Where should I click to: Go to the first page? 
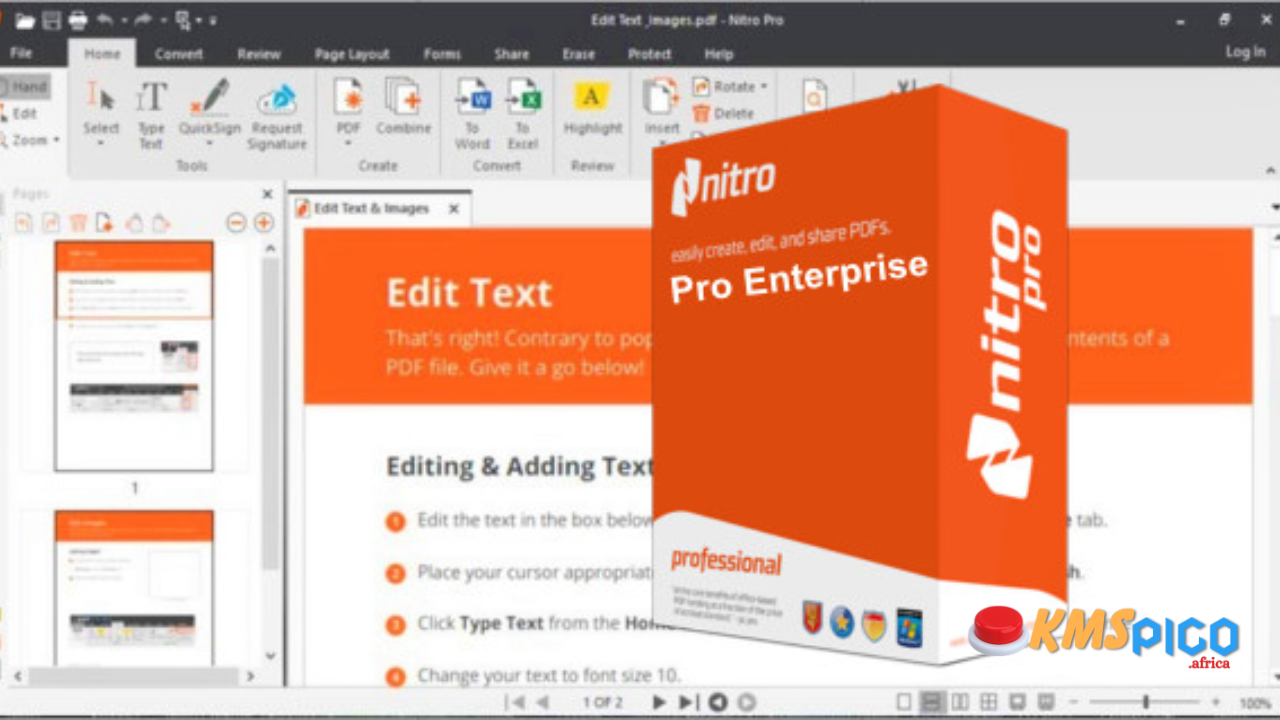click(x=516, y=703)
